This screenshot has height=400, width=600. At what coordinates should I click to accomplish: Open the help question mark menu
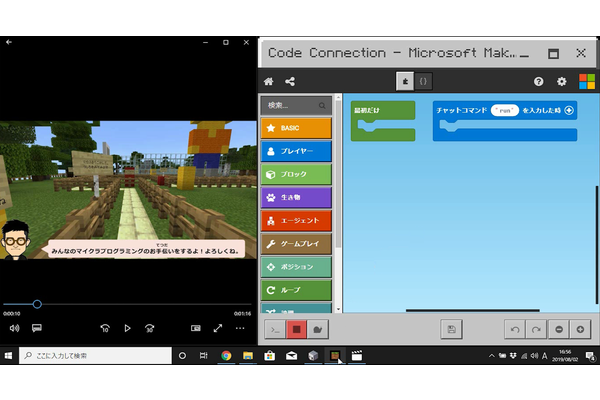click(x=538, y=82)
